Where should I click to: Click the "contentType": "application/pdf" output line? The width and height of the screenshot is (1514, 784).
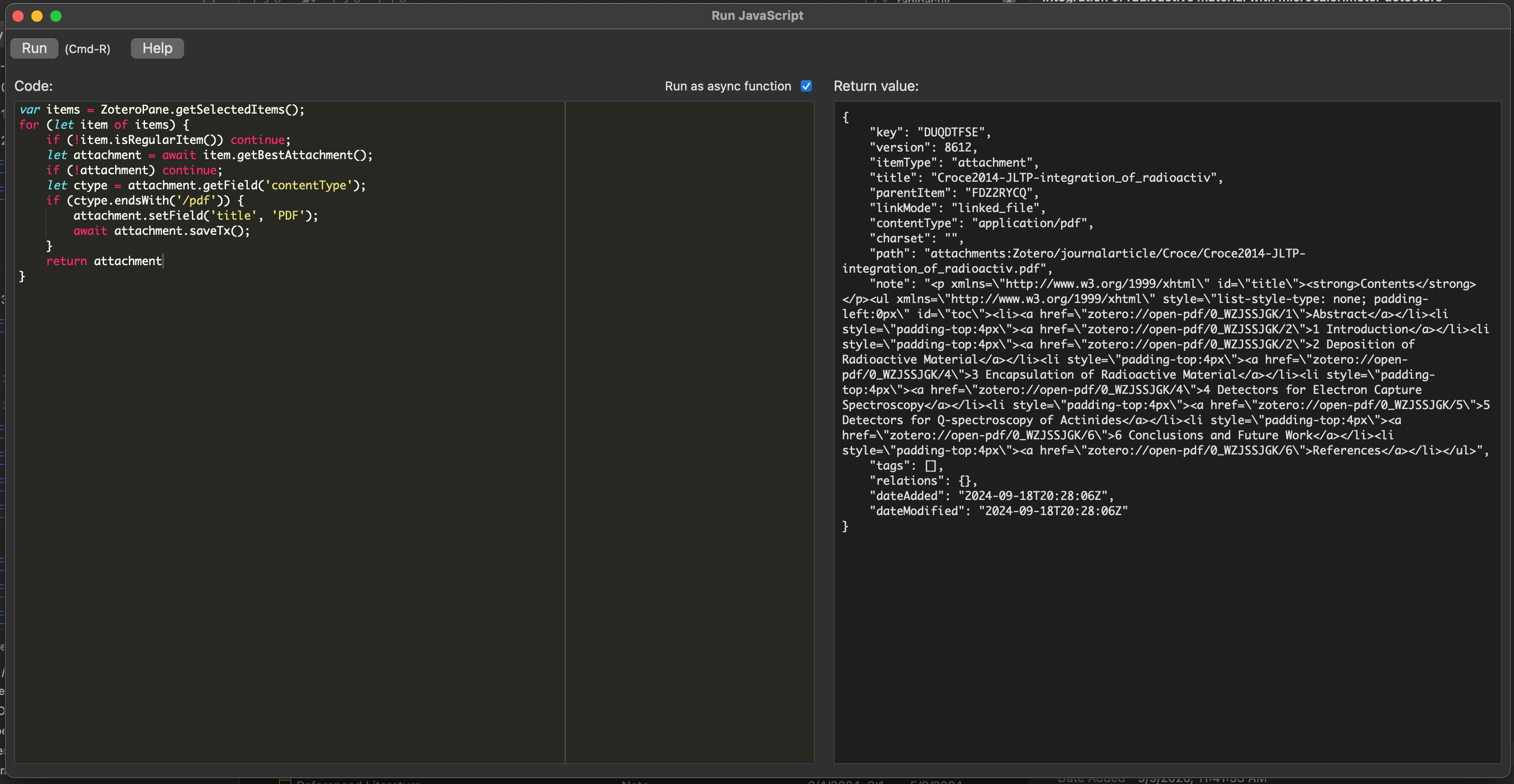click(980, 223)
